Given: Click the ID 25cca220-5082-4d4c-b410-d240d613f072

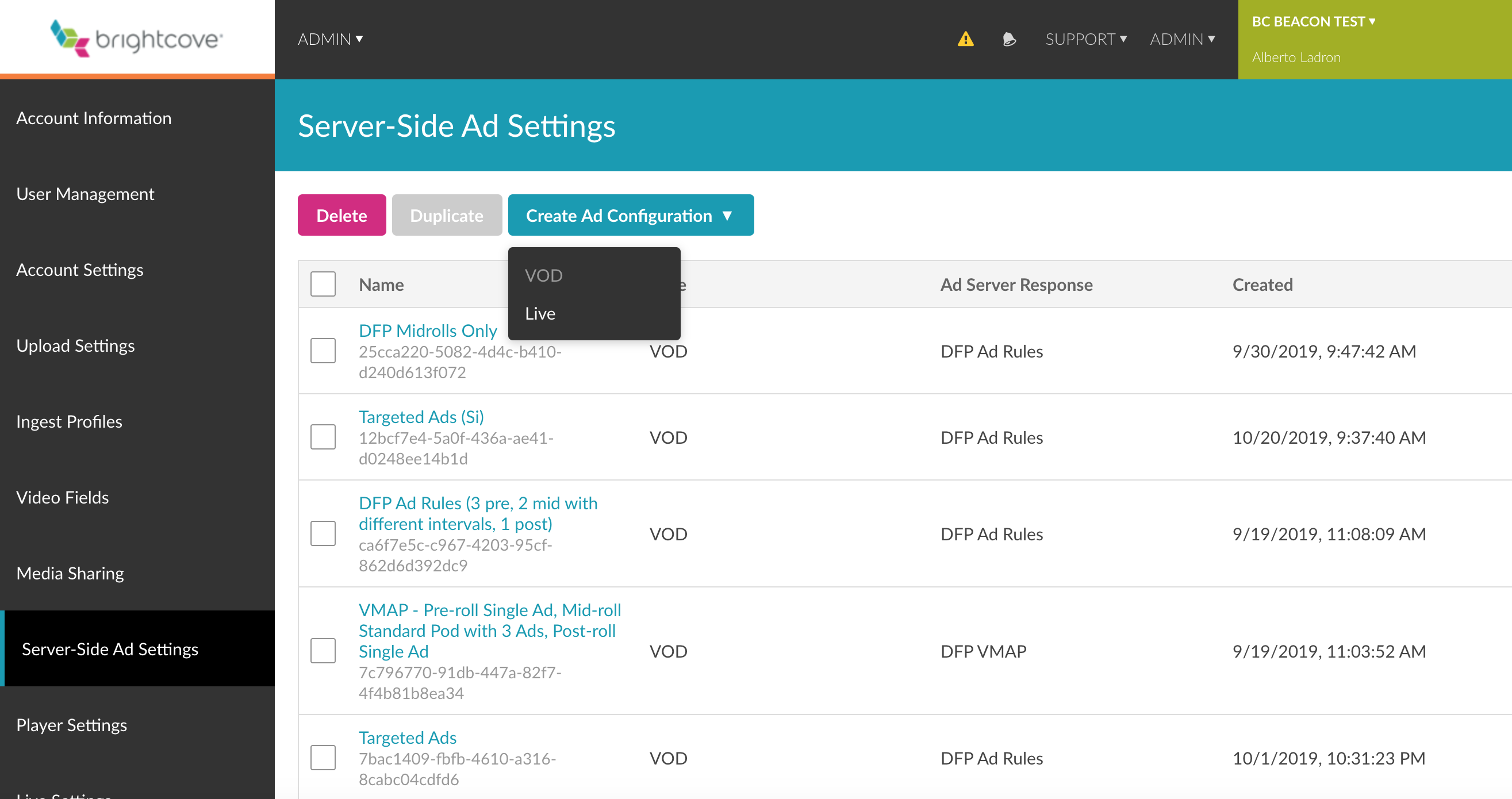Looking at the screenshot, I should (x=460, y=362).
